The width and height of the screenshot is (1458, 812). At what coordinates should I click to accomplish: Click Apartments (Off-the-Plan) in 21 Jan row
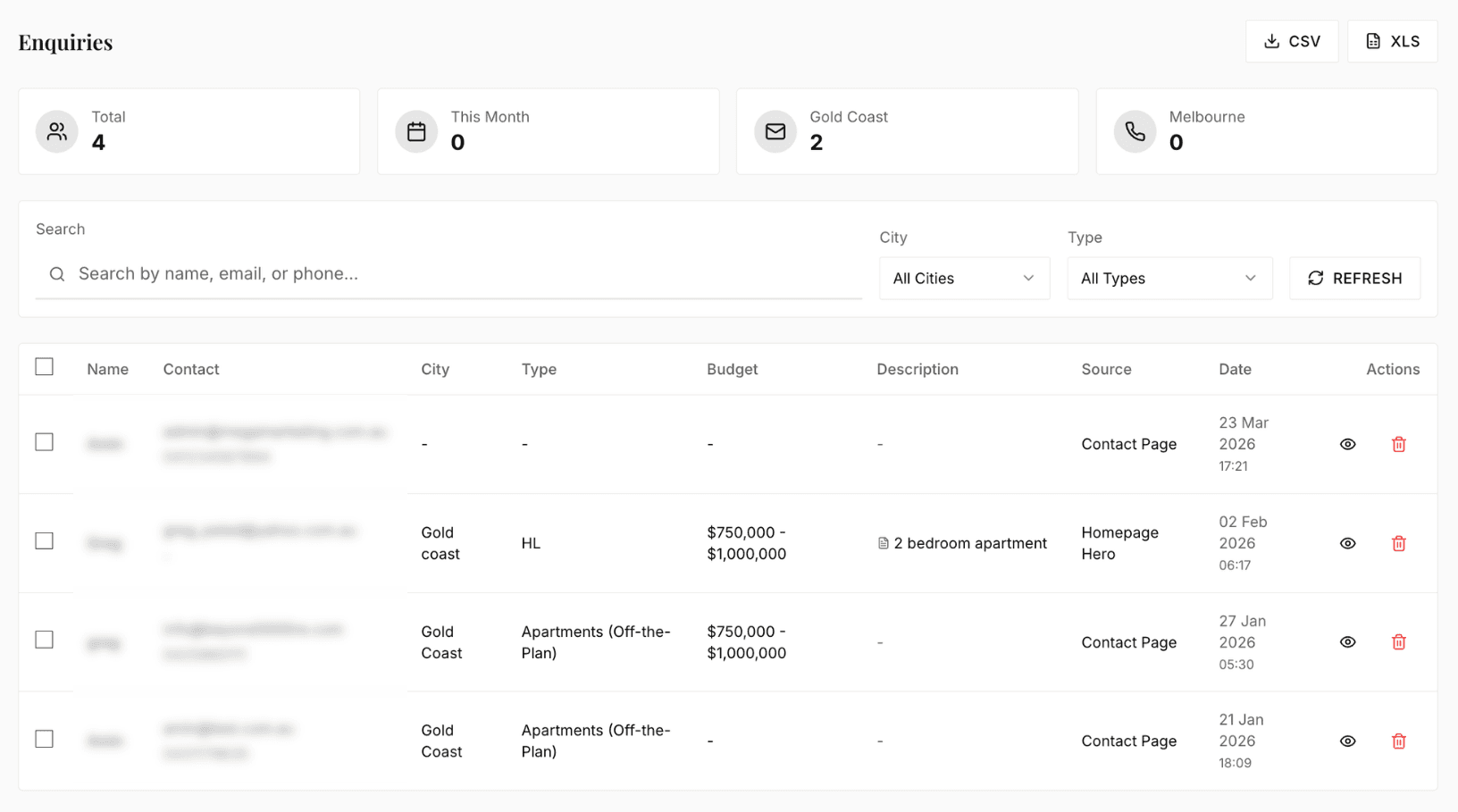pos(596,741)
